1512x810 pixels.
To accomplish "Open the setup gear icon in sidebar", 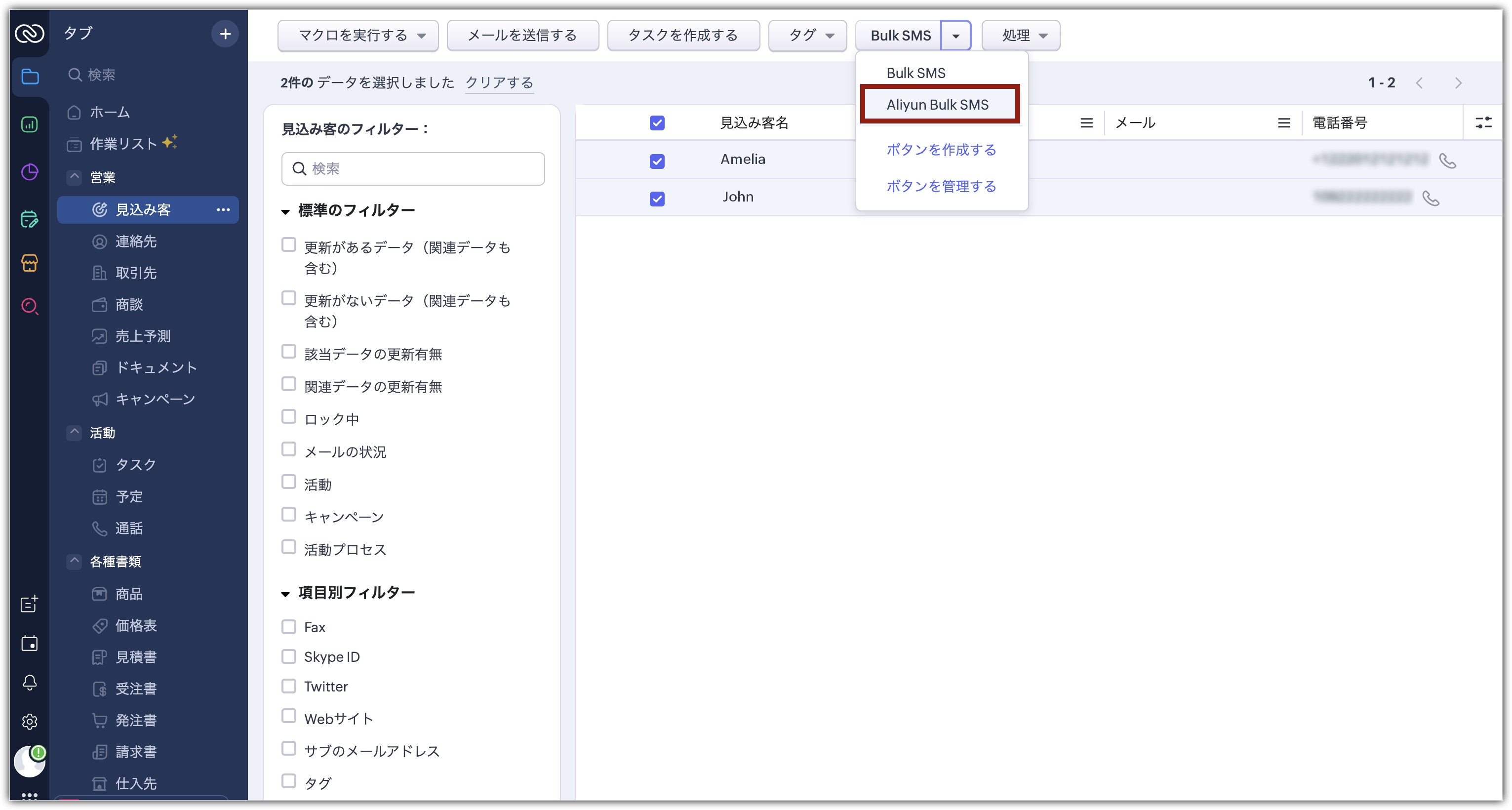I will tap(29, 722).
